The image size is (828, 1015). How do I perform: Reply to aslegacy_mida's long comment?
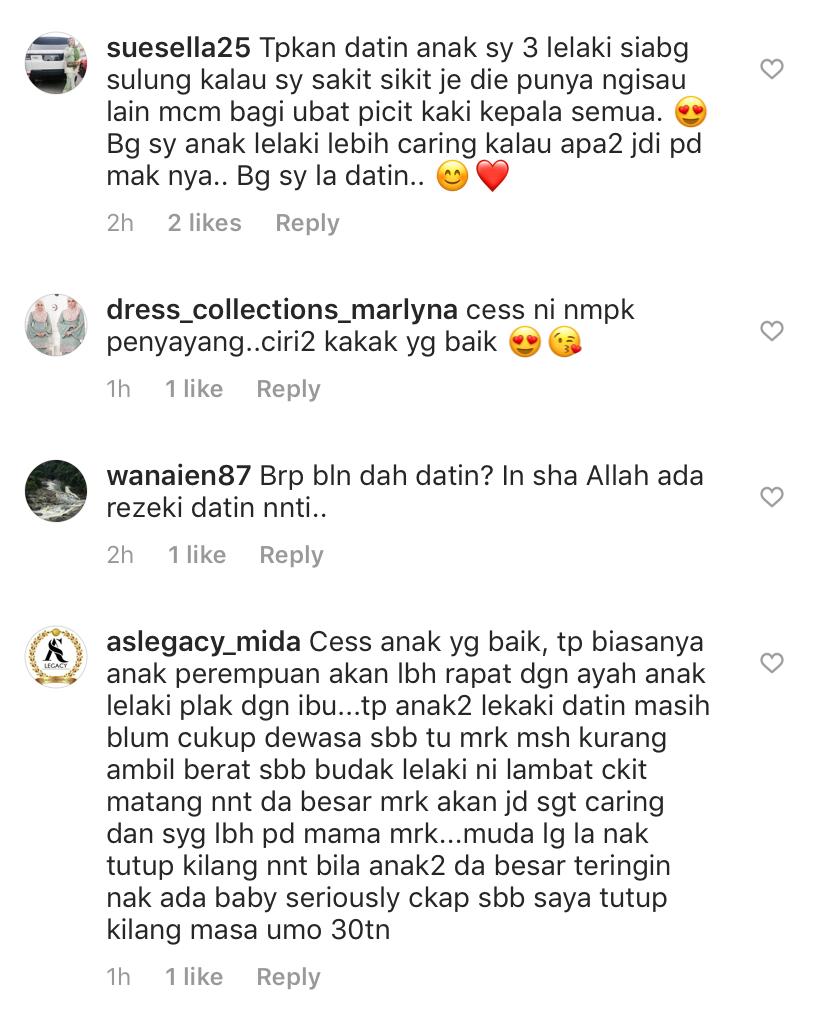pyautogui.click(x=288, y=977)
